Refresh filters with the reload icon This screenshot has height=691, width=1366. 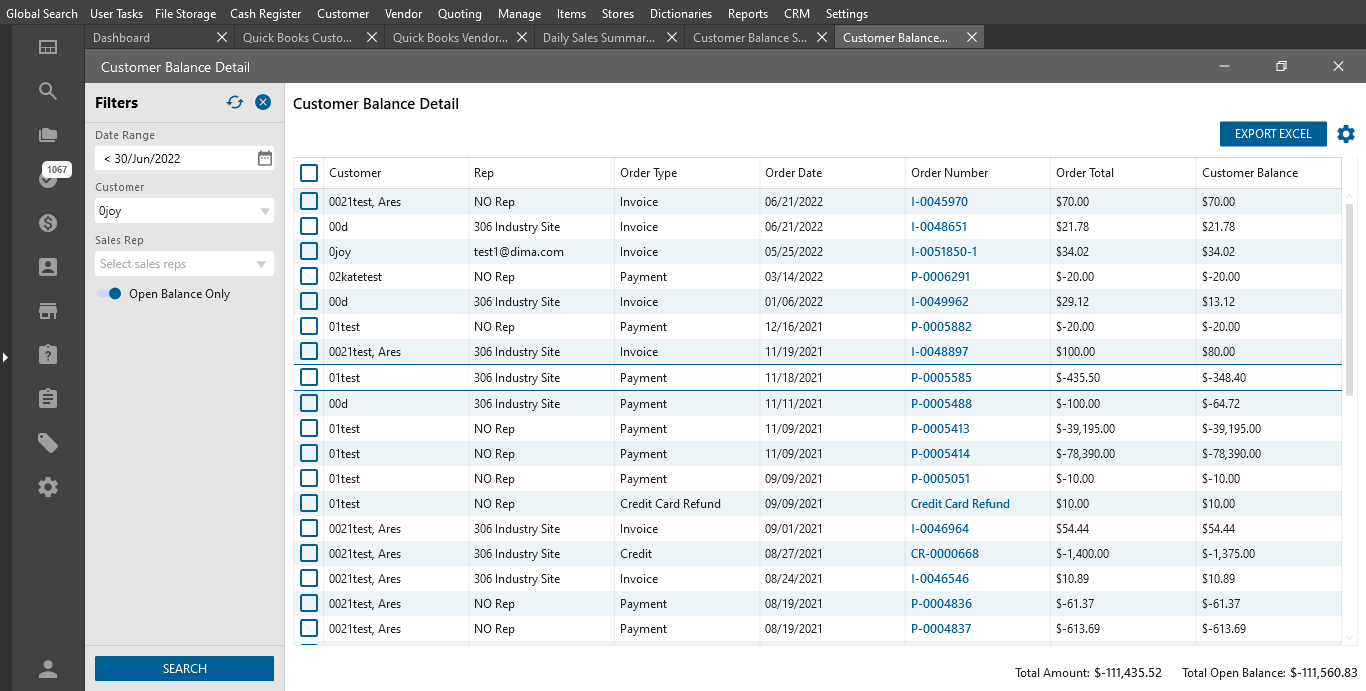[x=235, y=102]
